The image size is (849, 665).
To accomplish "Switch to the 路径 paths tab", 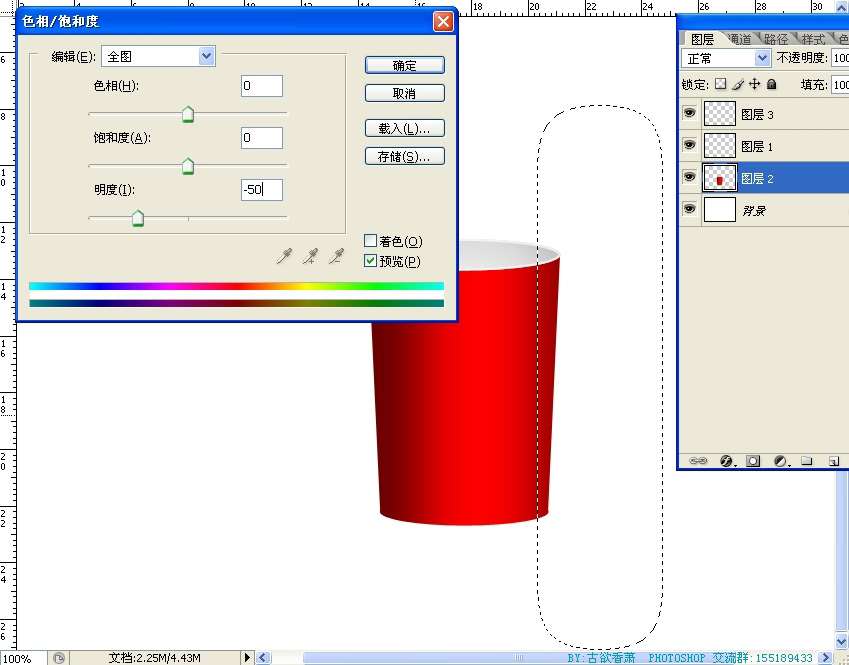I will (775, 39).
